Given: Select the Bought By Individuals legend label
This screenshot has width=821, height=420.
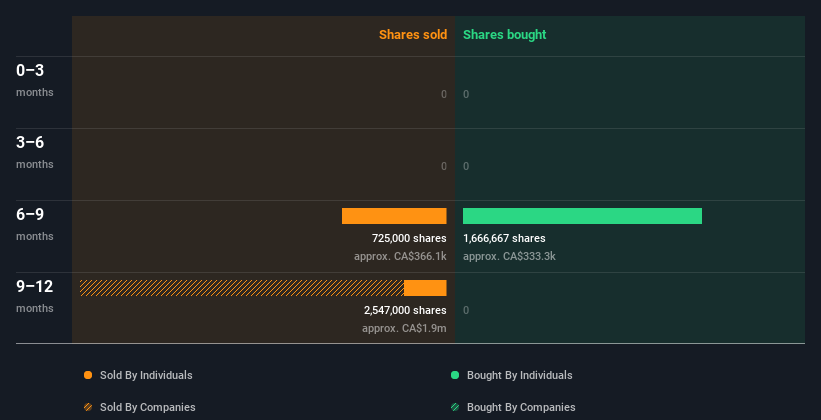Looking at the screenshot, I should point(519,375).
